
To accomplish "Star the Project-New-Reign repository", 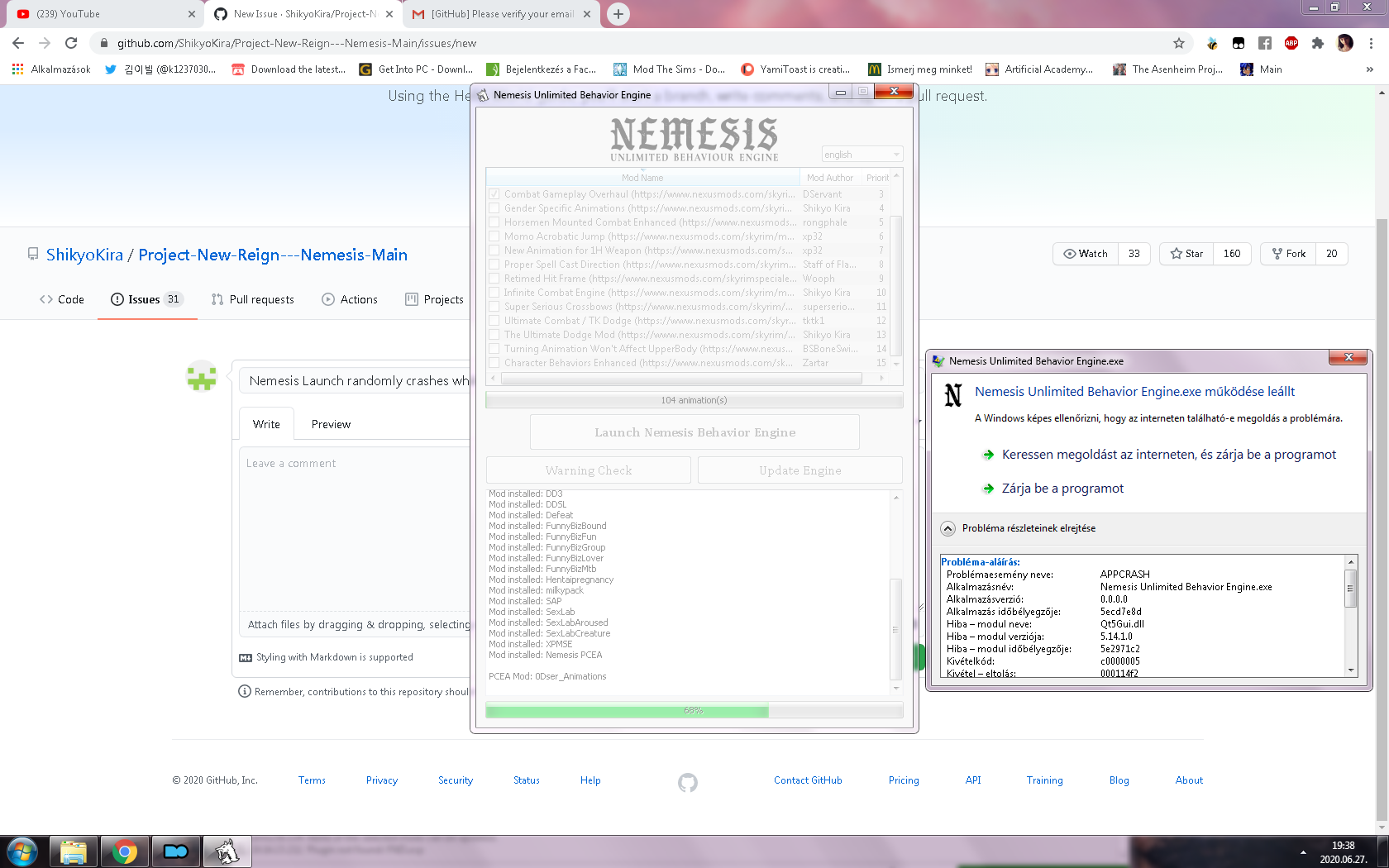I will pyautogui.click(x=1186, y=254).
